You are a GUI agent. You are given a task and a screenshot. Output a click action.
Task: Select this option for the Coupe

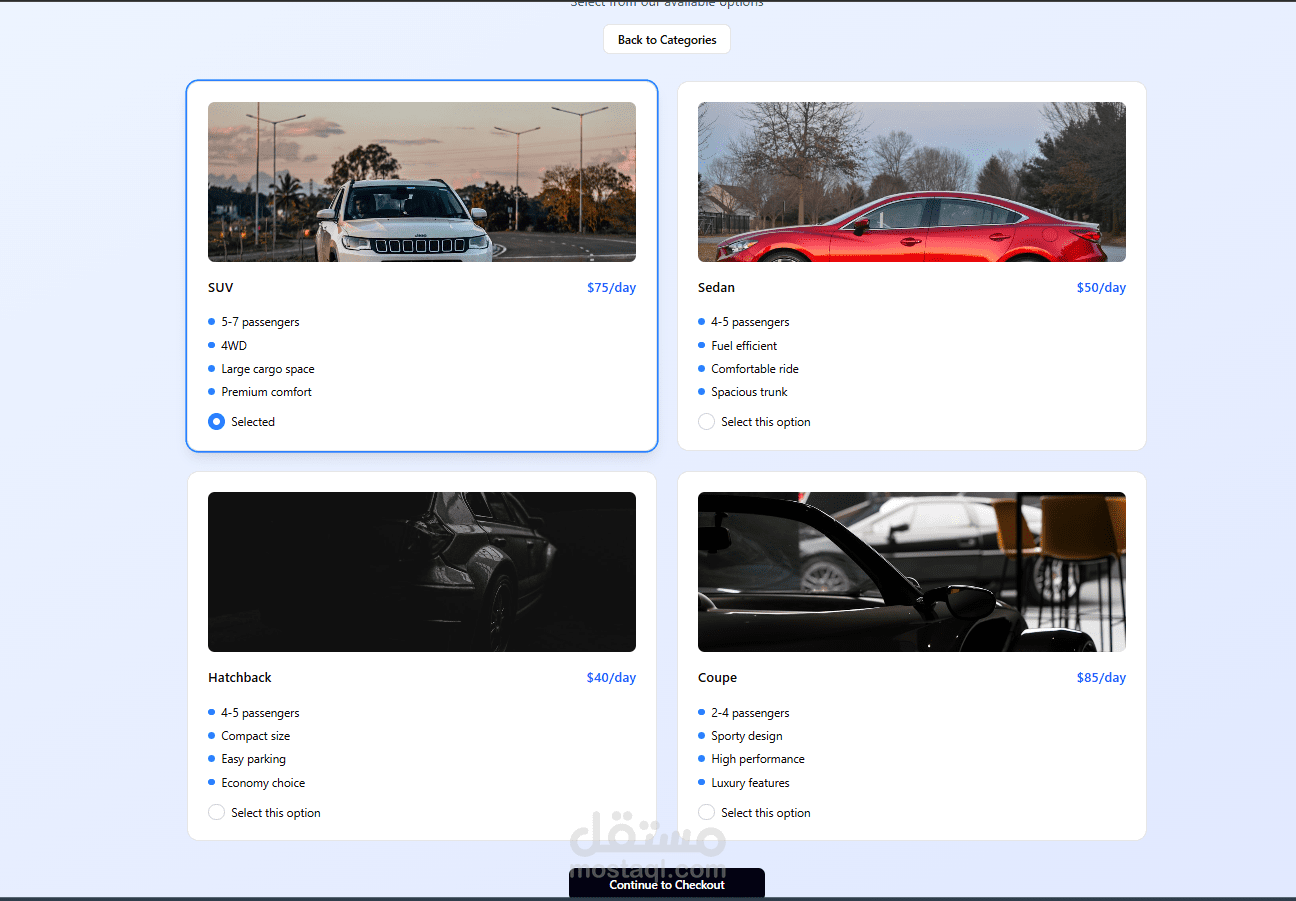pos(706,812)
